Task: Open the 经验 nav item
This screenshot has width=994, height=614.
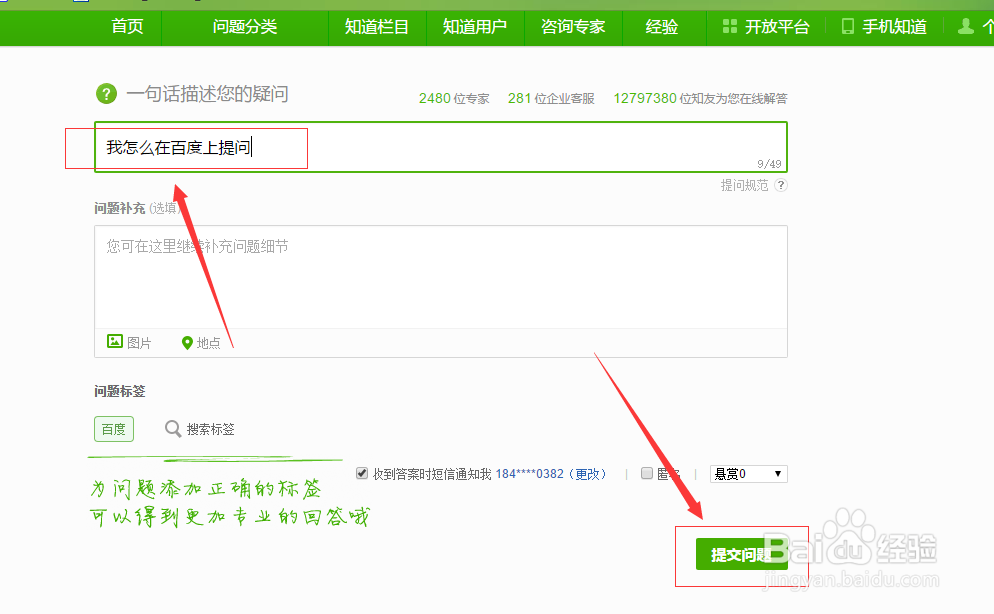Action: (x=662, y=27)
